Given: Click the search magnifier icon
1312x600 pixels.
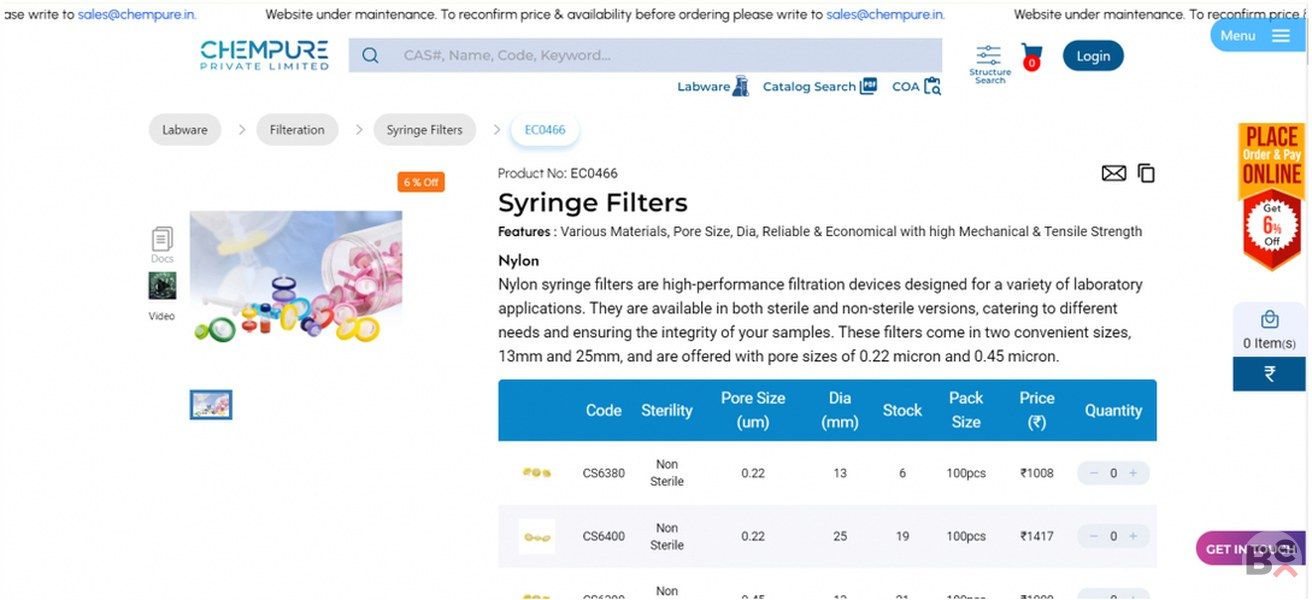Looking at the screenshot, I should click(370, 56).
